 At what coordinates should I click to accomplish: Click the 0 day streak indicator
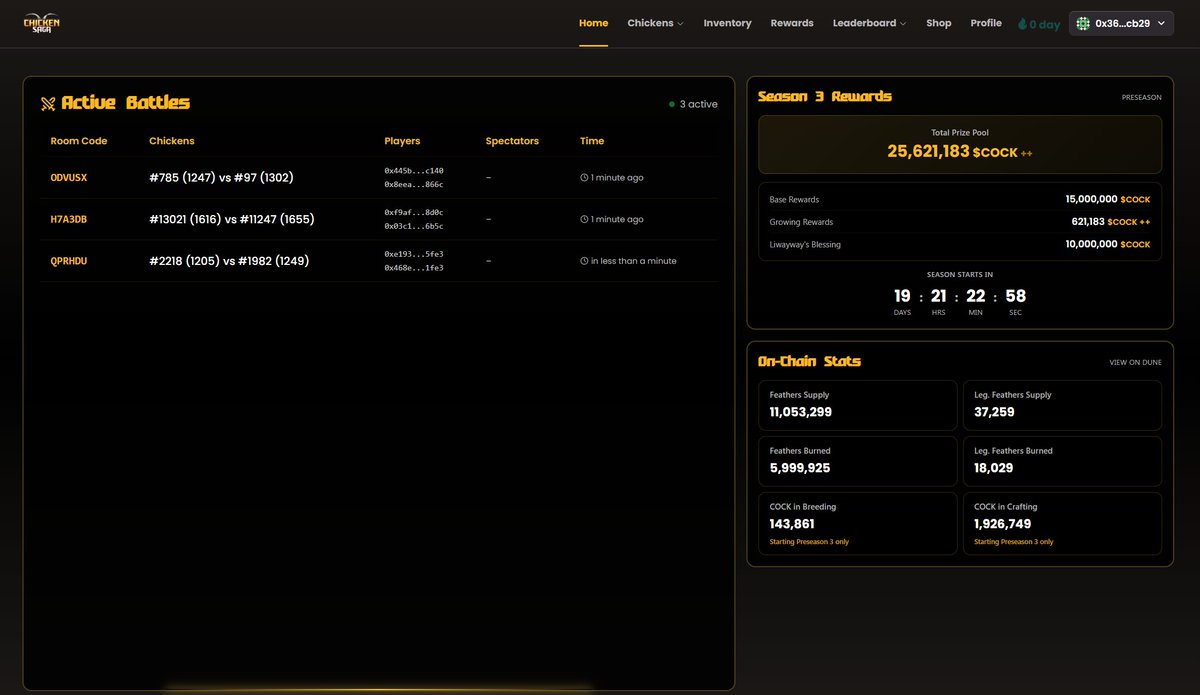pyautogui.click(x=1038, y=24)
